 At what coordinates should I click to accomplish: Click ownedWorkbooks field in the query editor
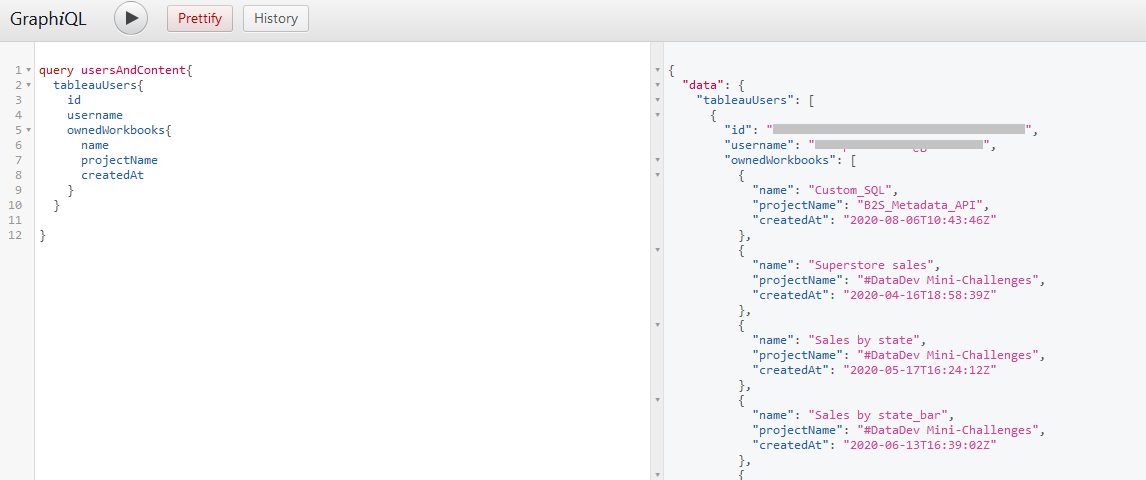tap(115, 130)
